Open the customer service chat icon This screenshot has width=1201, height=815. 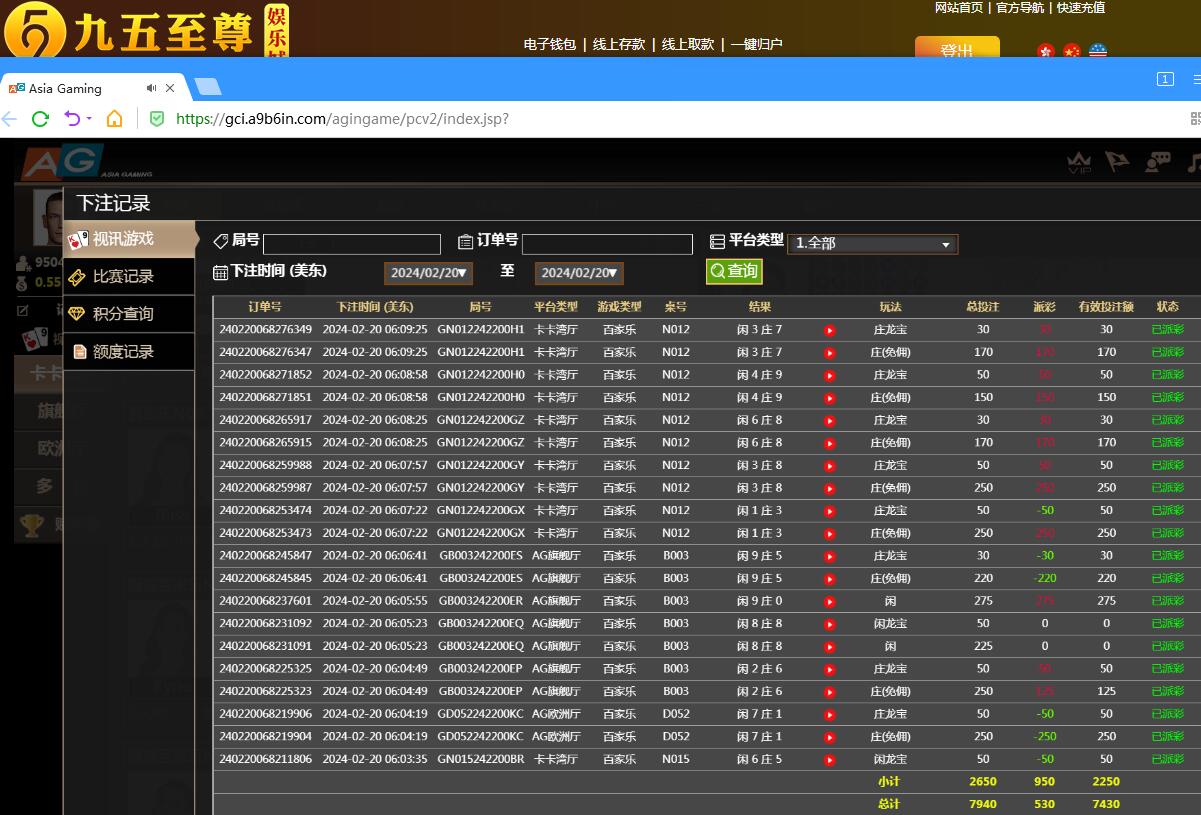click(x=1158, y=161)
